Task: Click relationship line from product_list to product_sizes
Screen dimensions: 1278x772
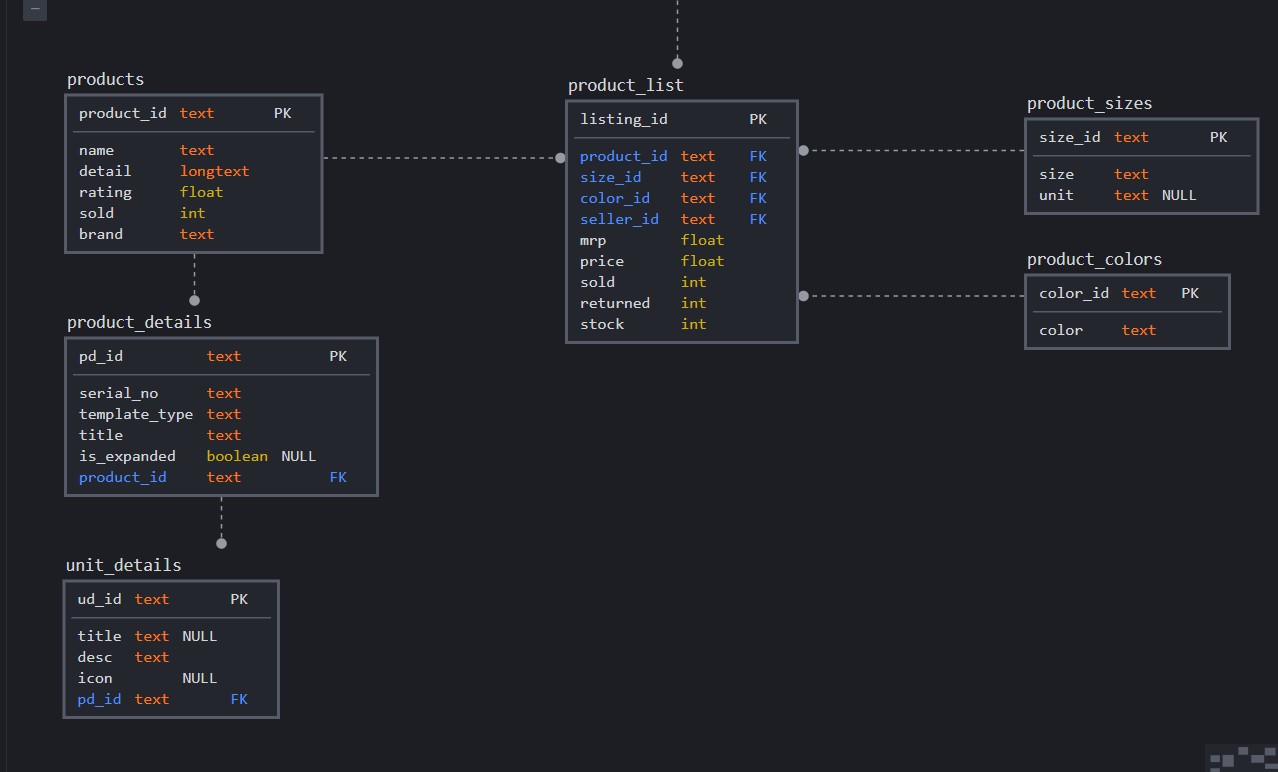Action: coord(912,150)
